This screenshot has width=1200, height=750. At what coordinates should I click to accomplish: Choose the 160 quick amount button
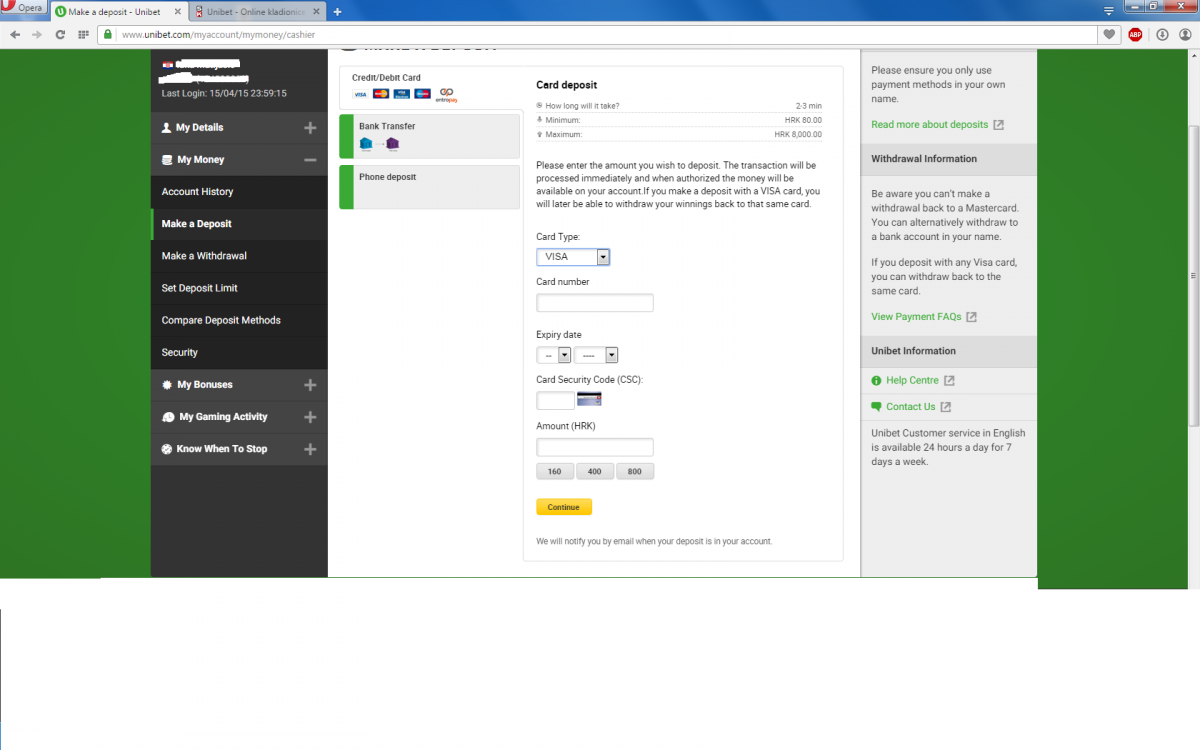pyautogui.click(x=555, y=472)
